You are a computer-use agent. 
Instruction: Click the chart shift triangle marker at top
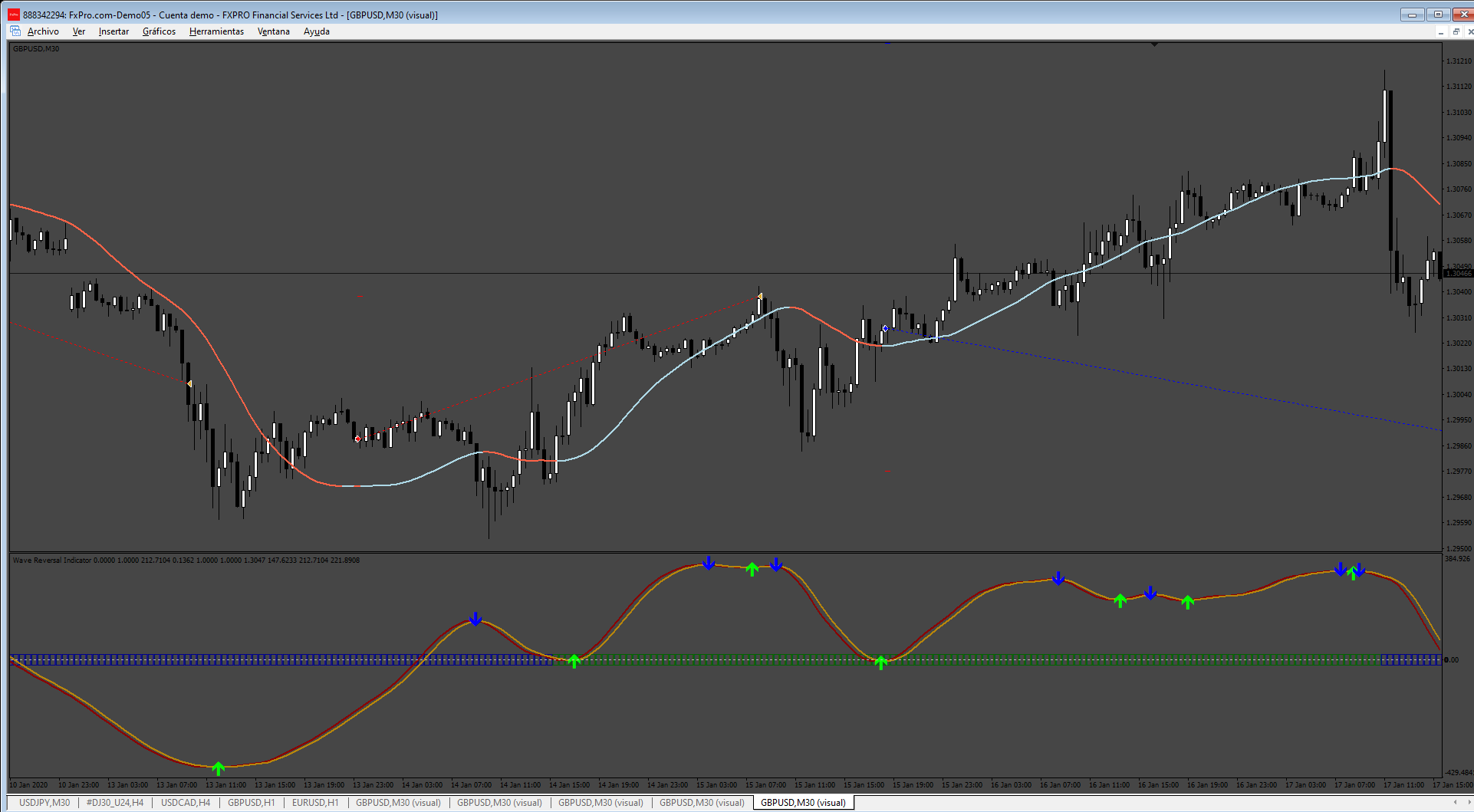(1154, 44)
